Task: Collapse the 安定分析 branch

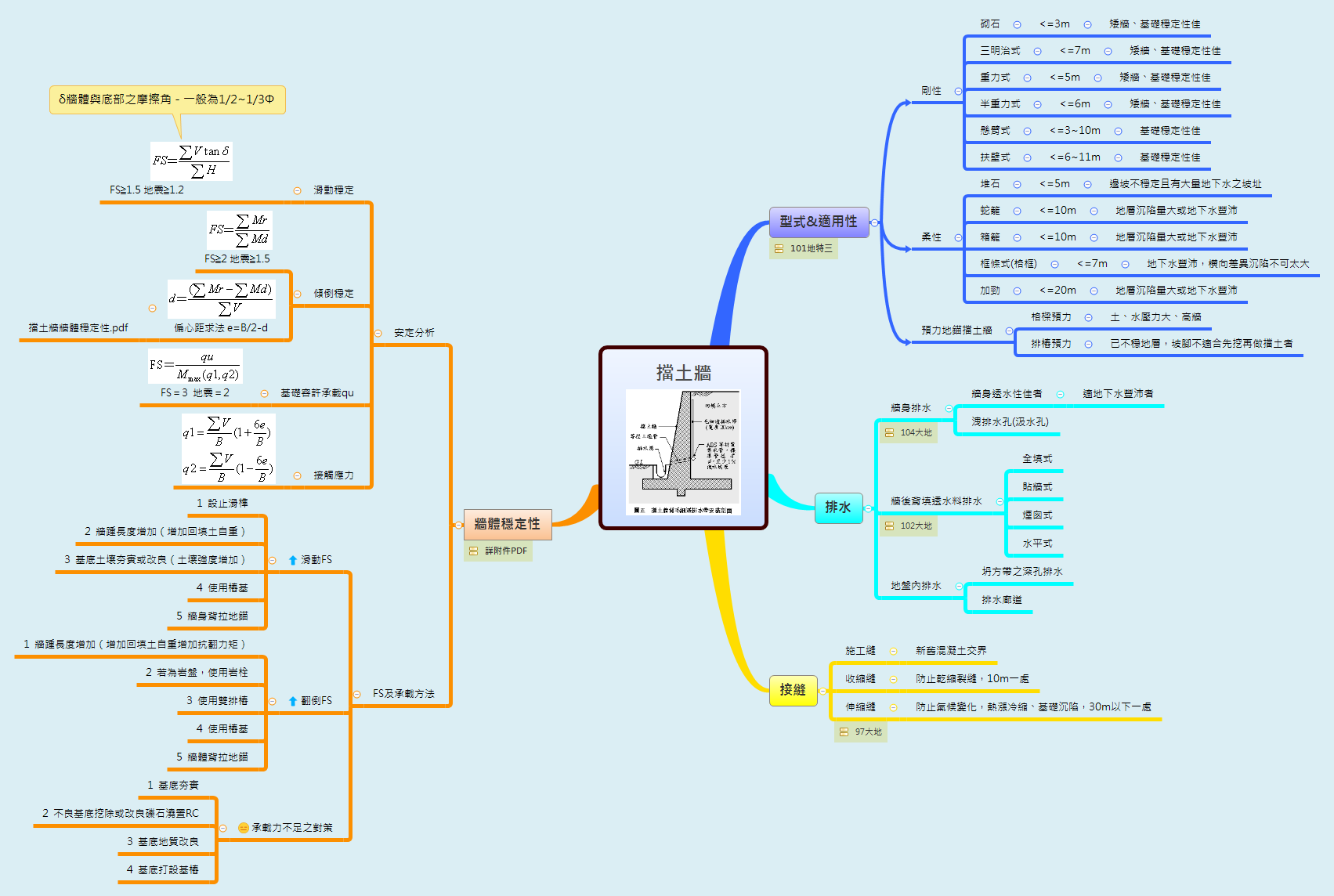Action: click(380, 333)
